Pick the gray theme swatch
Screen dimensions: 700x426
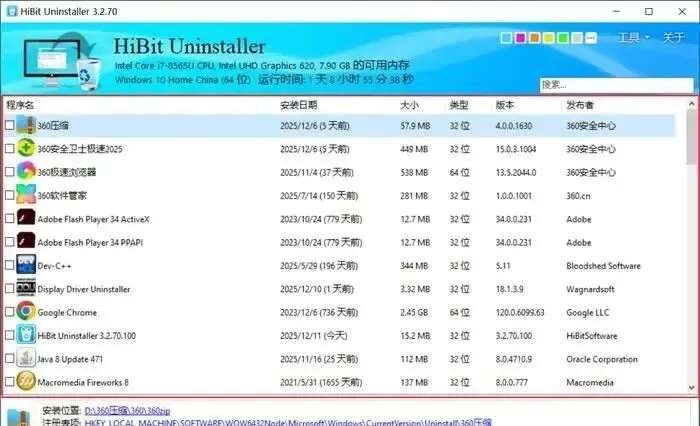pyautogui.click(x=577, y=38)
